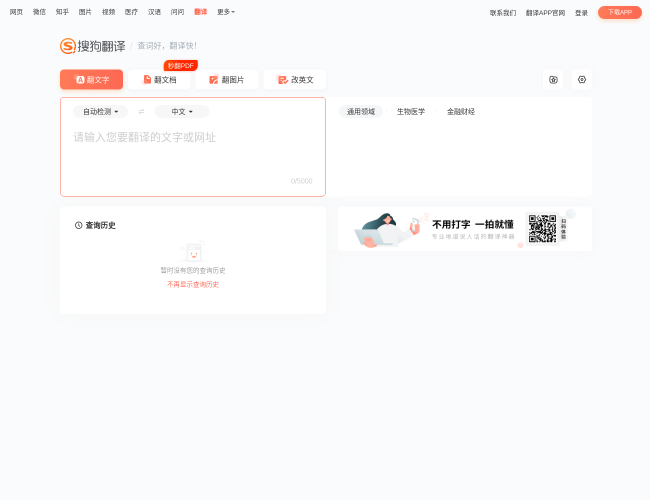Select the 翻图片 tab
The image size is (650, 500).
click(x=227, y=80)
